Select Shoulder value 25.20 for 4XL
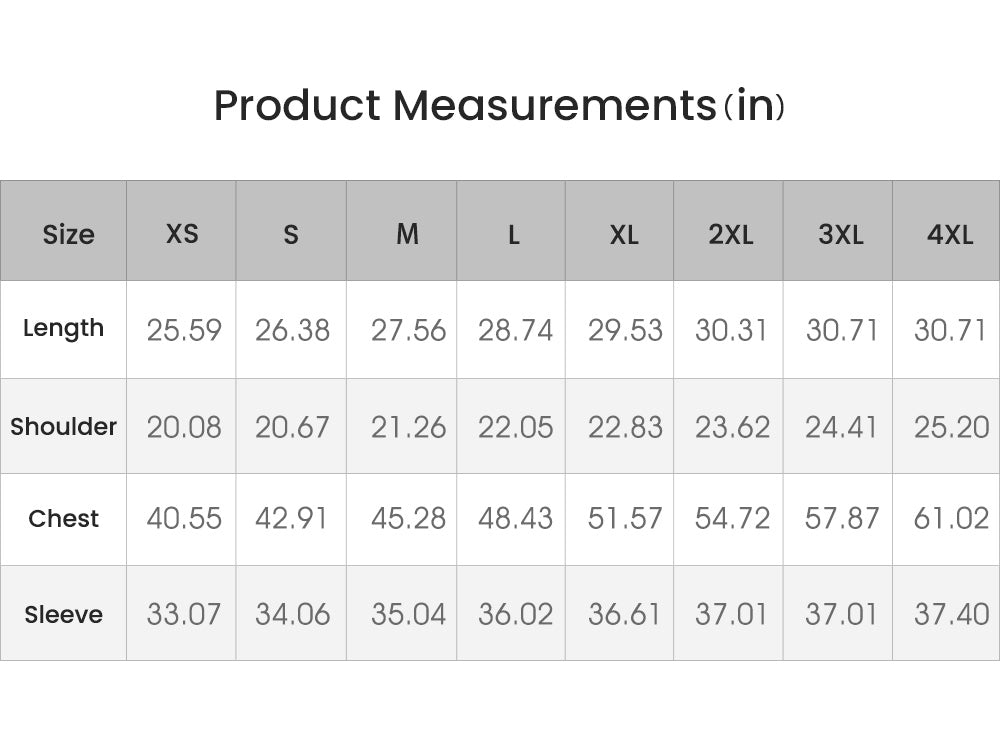Viewport: 1000px width, 750px height. pos(951,427)
